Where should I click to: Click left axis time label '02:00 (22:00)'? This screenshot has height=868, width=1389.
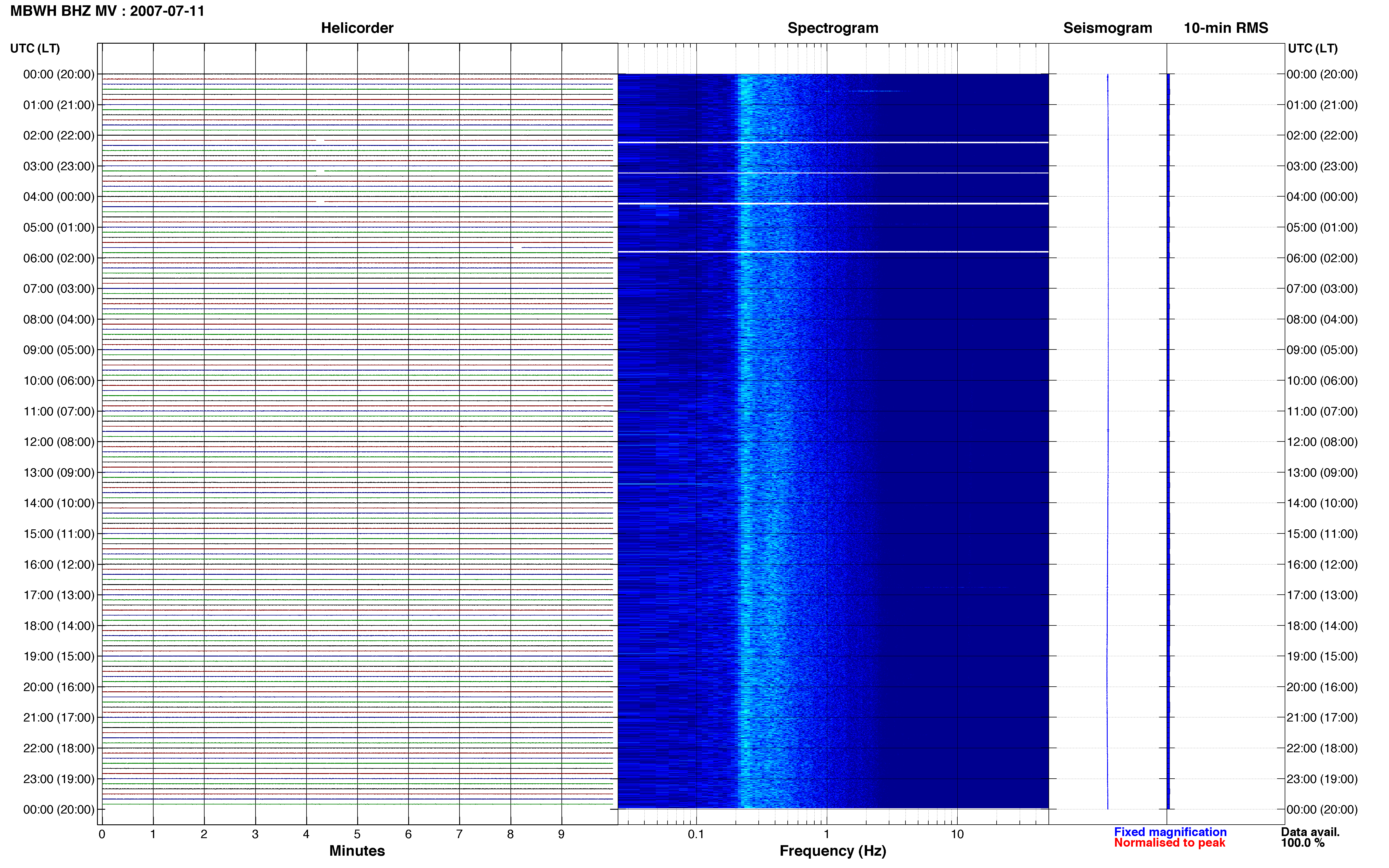click(x=59, y=135)
